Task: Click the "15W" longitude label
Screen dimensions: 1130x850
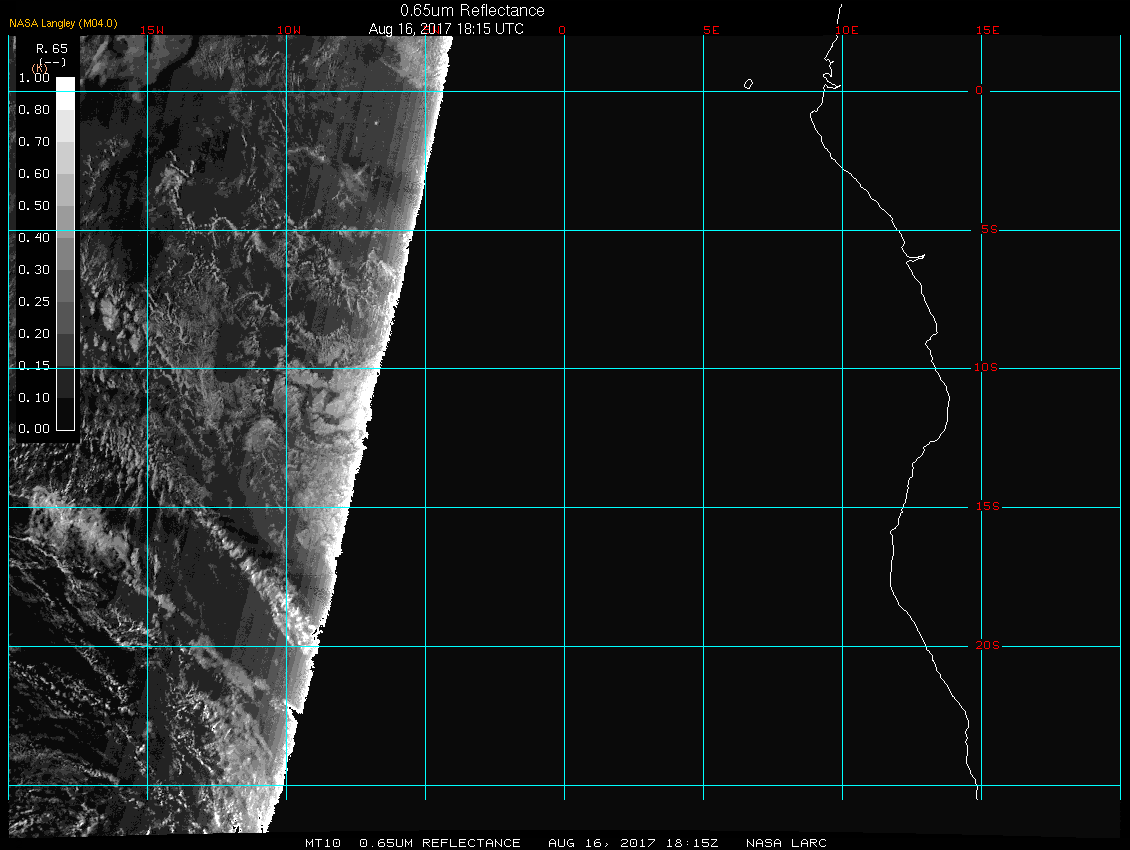Action: pos(152,30)
